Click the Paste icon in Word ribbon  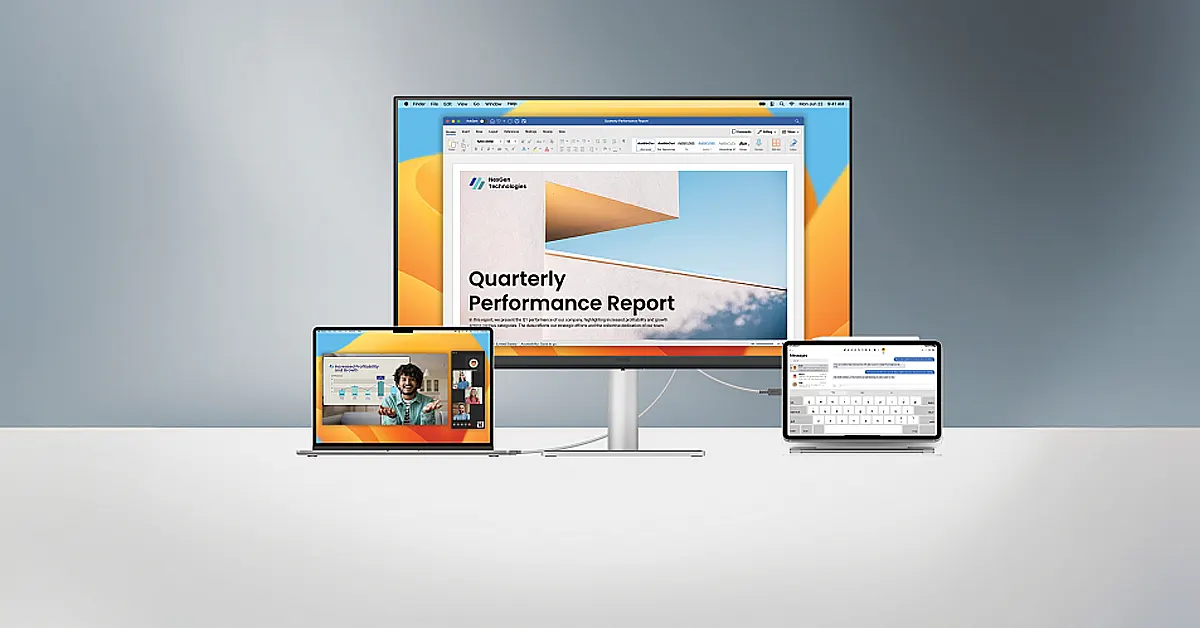pyautogui.click(x=453, y=145)
